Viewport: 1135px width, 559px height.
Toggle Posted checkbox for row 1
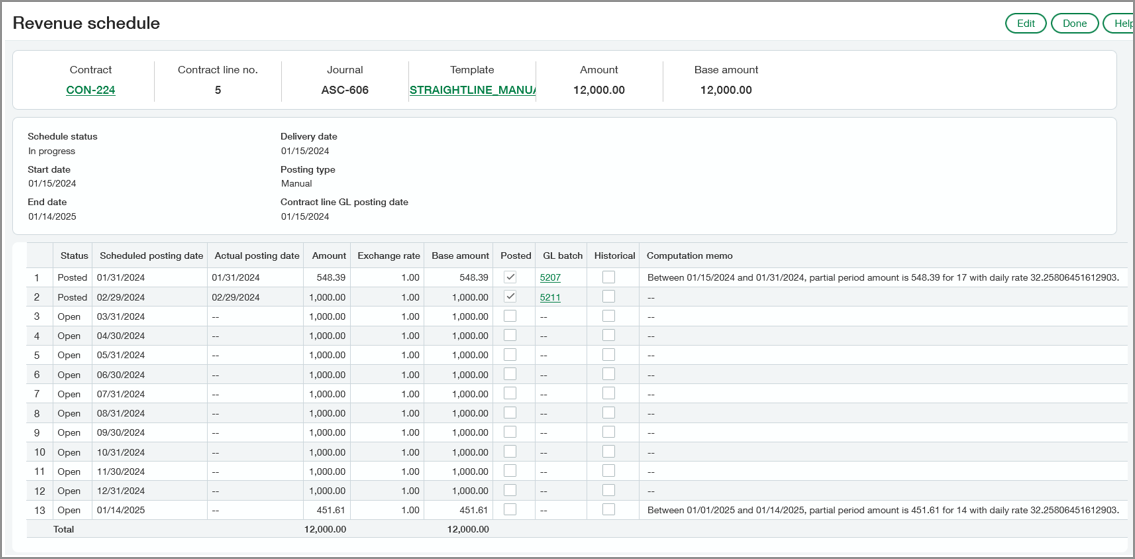[510, 277]
